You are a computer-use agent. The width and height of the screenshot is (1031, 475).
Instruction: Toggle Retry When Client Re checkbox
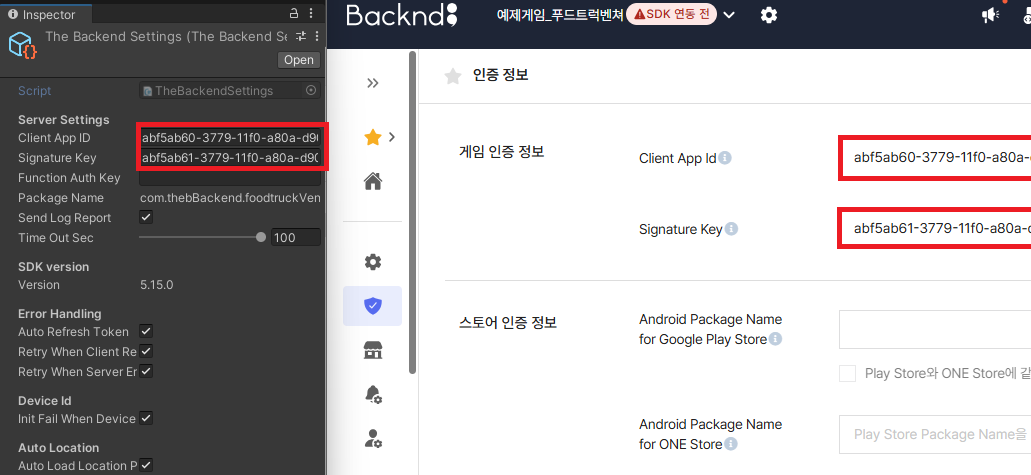click(x=146, y=351)
